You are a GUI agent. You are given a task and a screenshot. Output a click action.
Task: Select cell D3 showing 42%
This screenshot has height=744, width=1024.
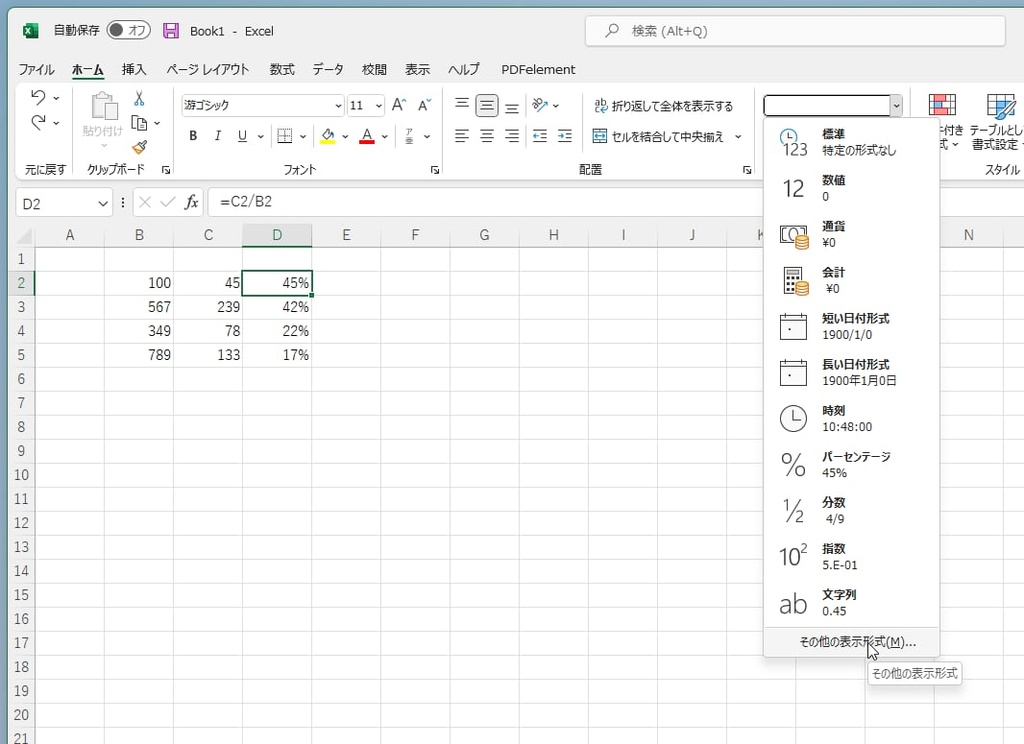tap(277, 307)
